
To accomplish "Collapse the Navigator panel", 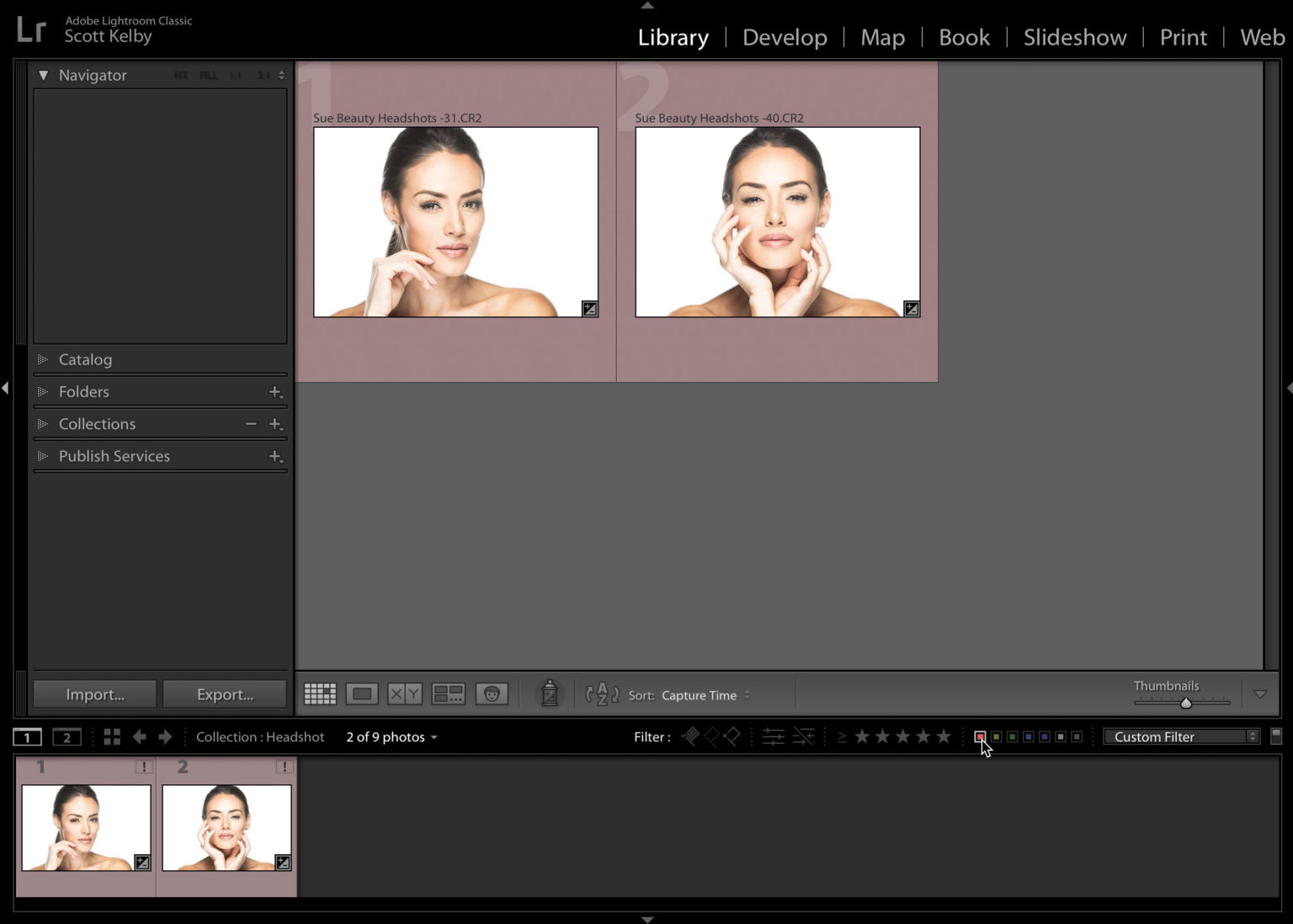I will click(x=44, y=75).
